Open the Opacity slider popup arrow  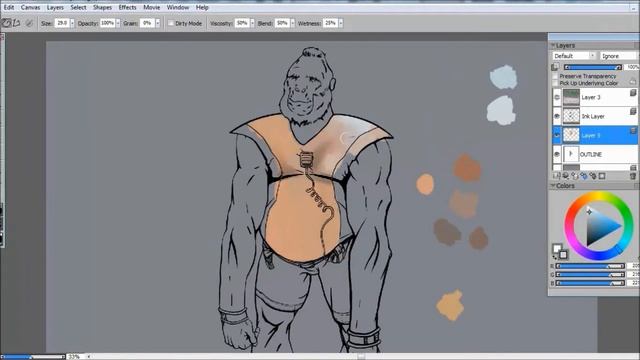point(118,23)
